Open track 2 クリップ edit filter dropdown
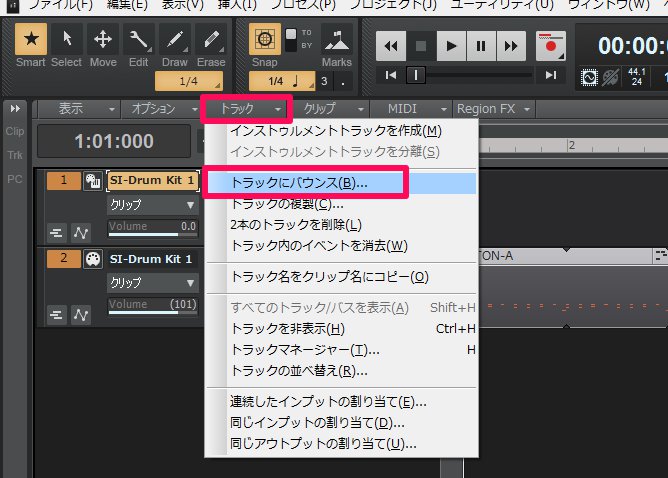This screenshot has height=478, width=668. point(153,283)
